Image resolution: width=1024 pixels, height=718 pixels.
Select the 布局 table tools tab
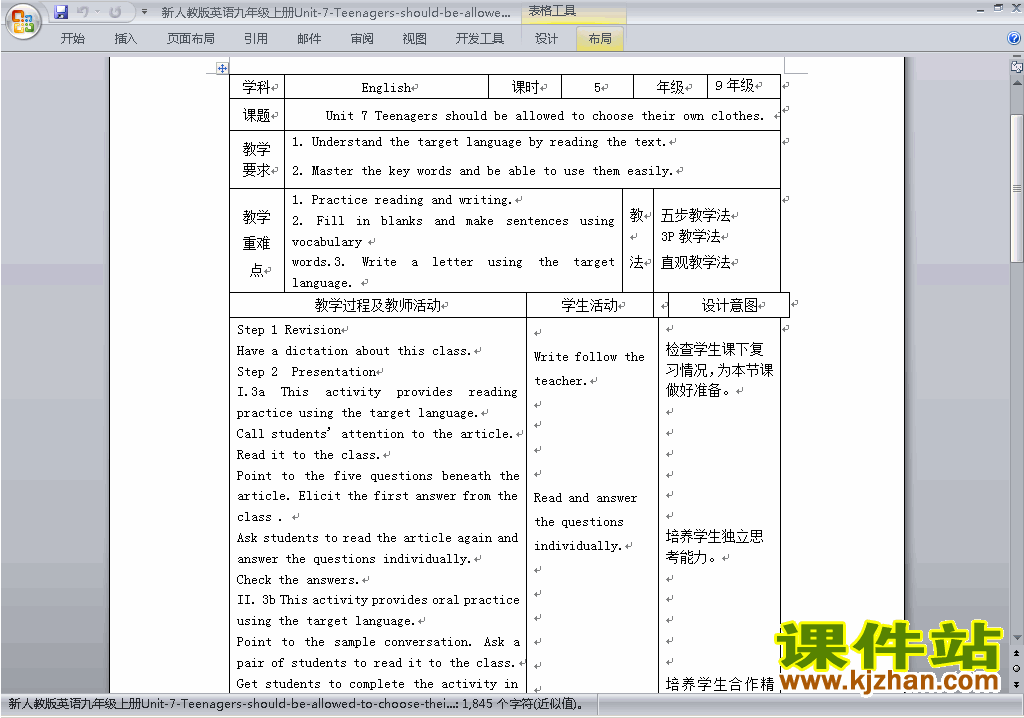600,39
